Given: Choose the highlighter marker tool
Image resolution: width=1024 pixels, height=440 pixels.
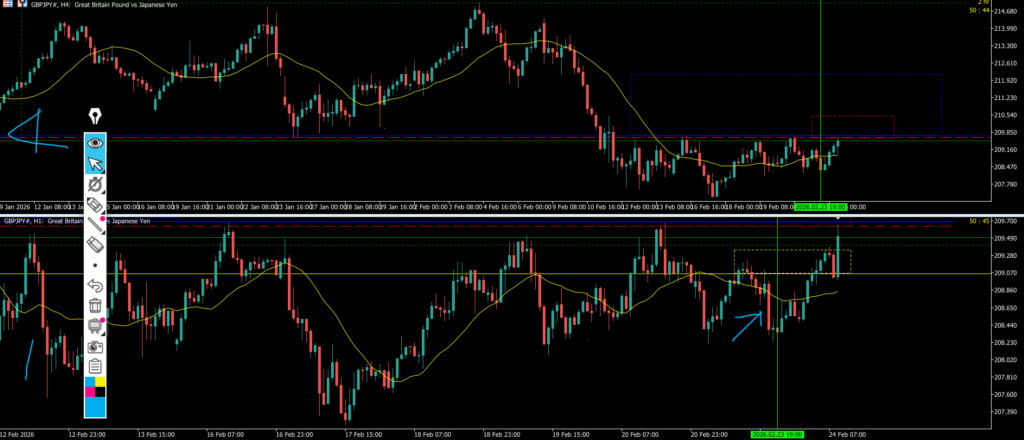Looking at the screenshot, I should point(96,204).
